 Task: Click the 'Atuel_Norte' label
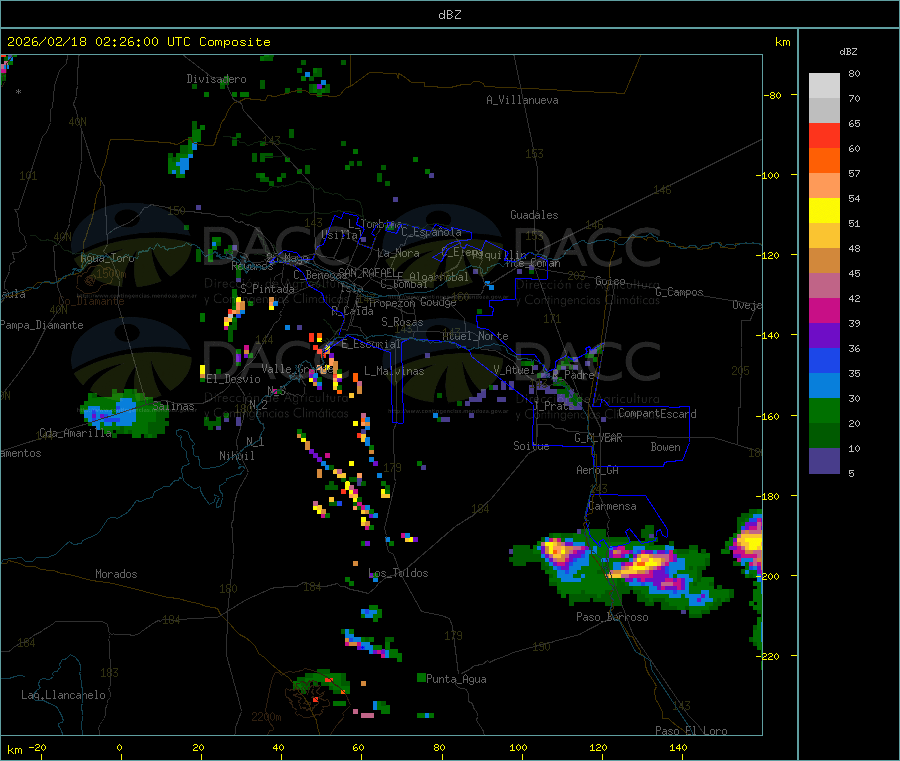click(x=475, y=336)
